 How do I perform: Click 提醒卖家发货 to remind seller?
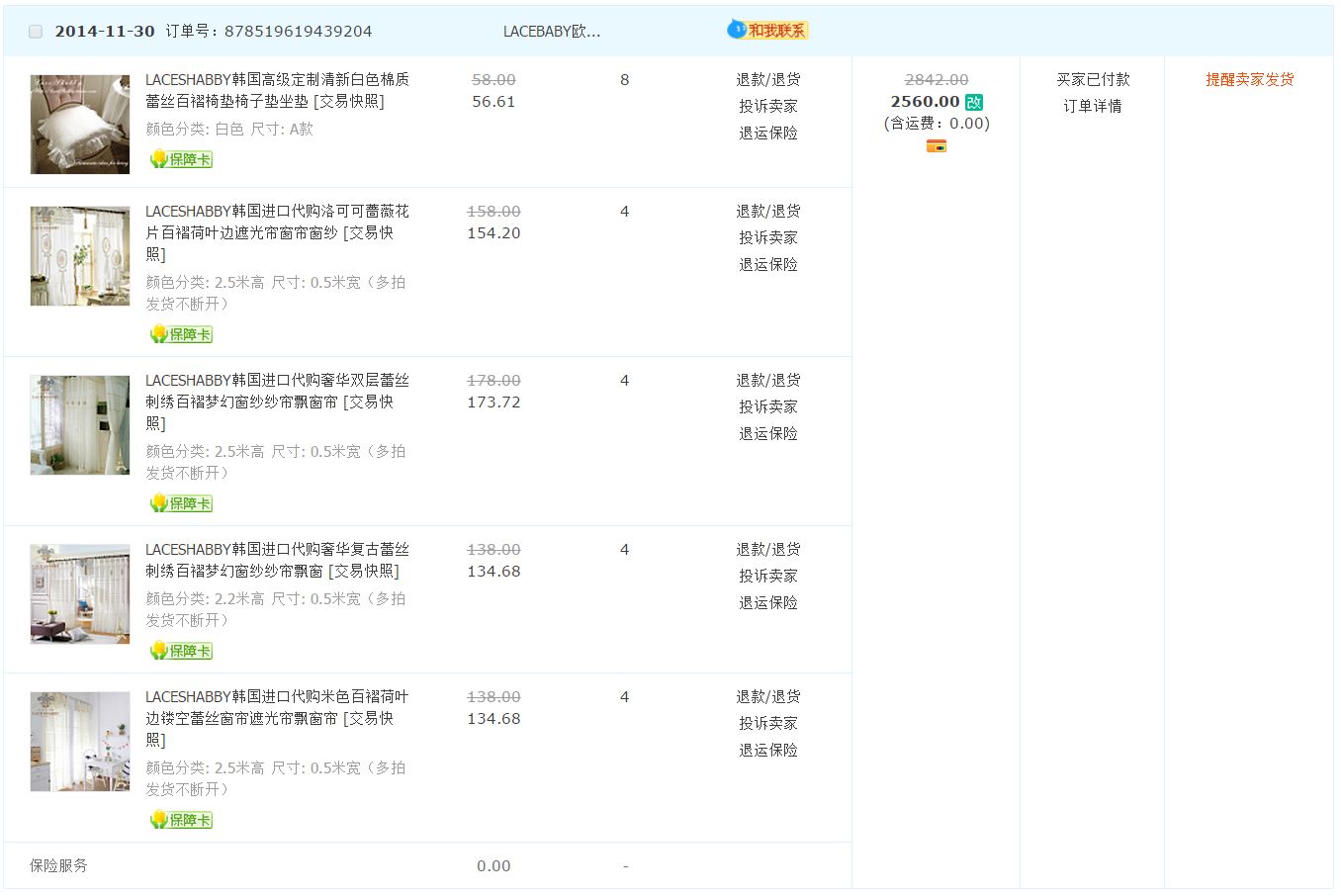click(x=1249, y=80)
